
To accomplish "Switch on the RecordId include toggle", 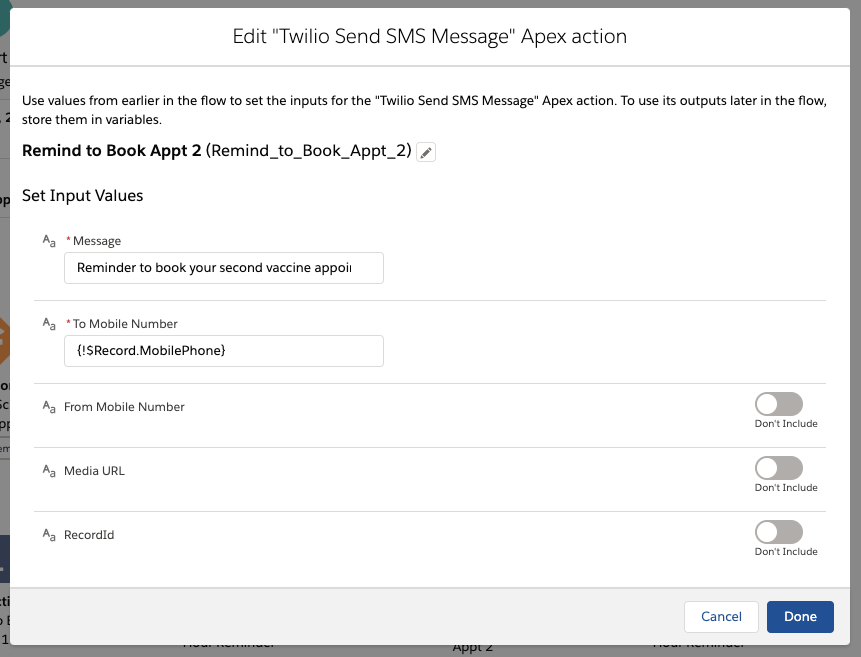I will (779, 532).
